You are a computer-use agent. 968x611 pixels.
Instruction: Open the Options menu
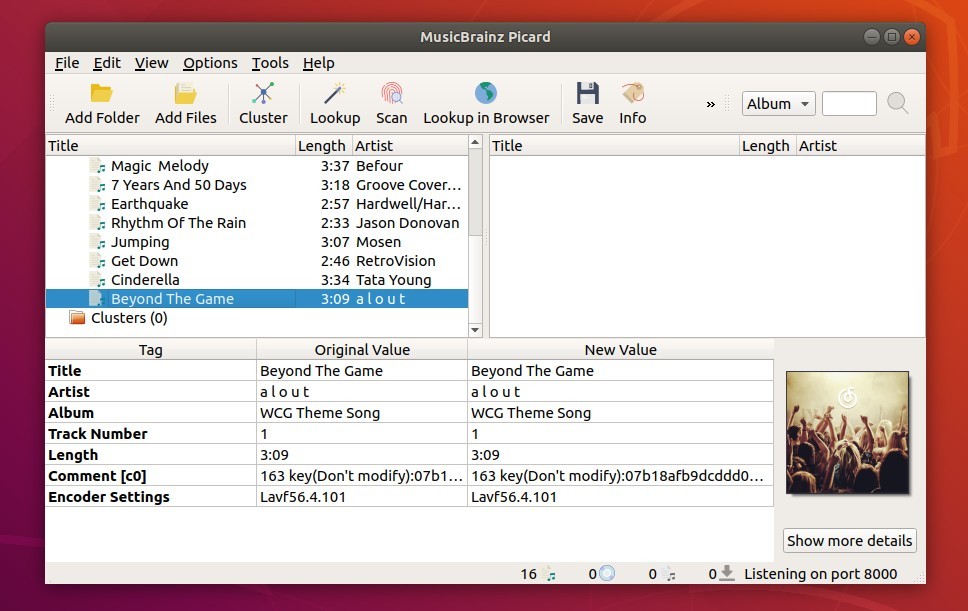pos(210,63)
